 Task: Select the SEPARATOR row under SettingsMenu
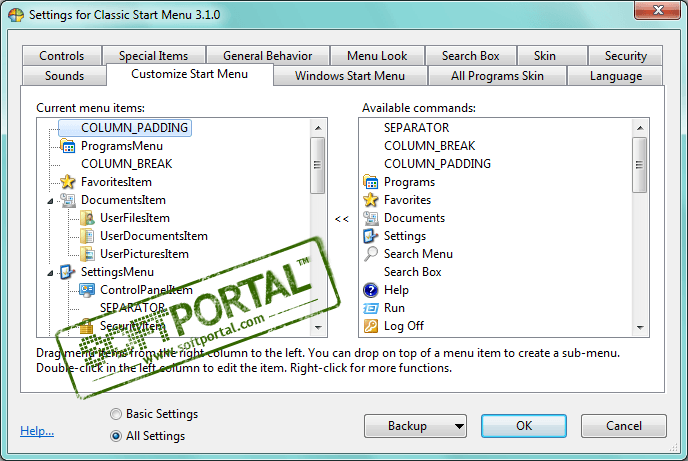coord(133,308)
